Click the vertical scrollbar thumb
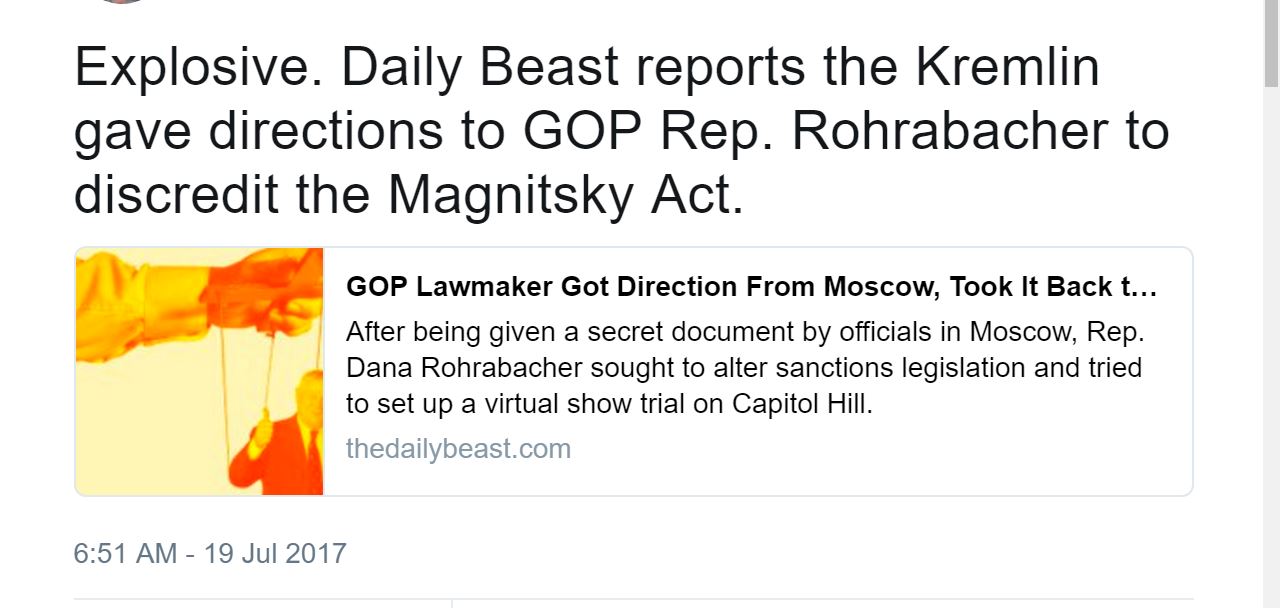Viewport: 1280px width, 608px height. tap(1271, 44)
